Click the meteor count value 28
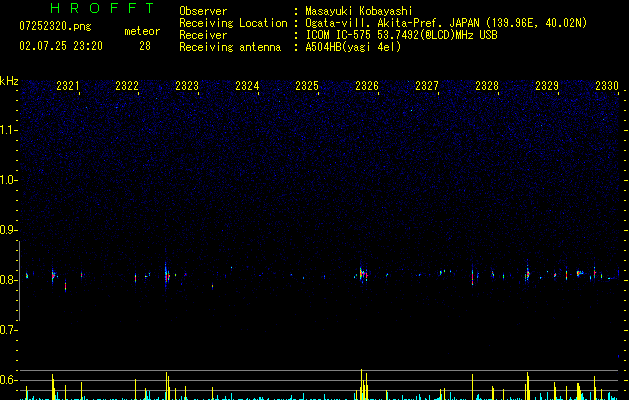 click(145, 46)
